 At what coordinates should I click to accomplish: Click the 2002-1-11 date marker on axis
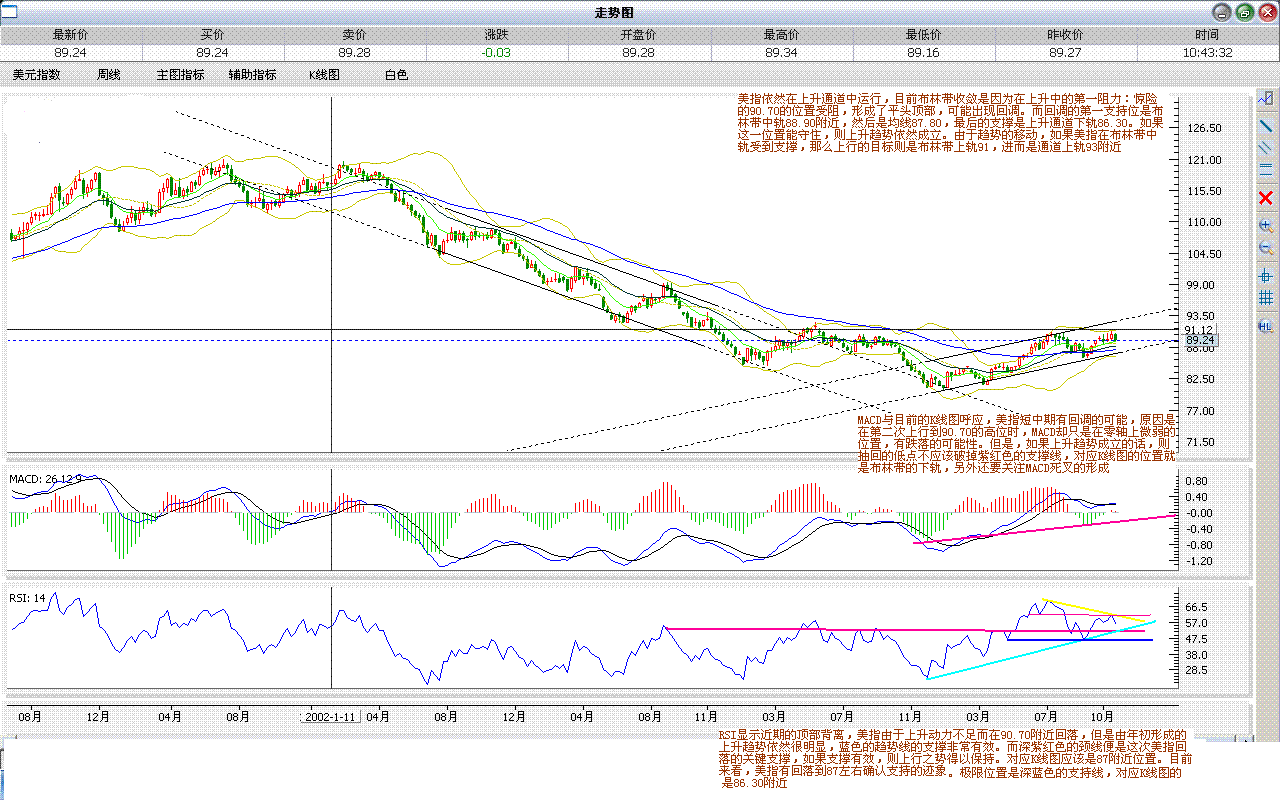click(x=331, y=717)
